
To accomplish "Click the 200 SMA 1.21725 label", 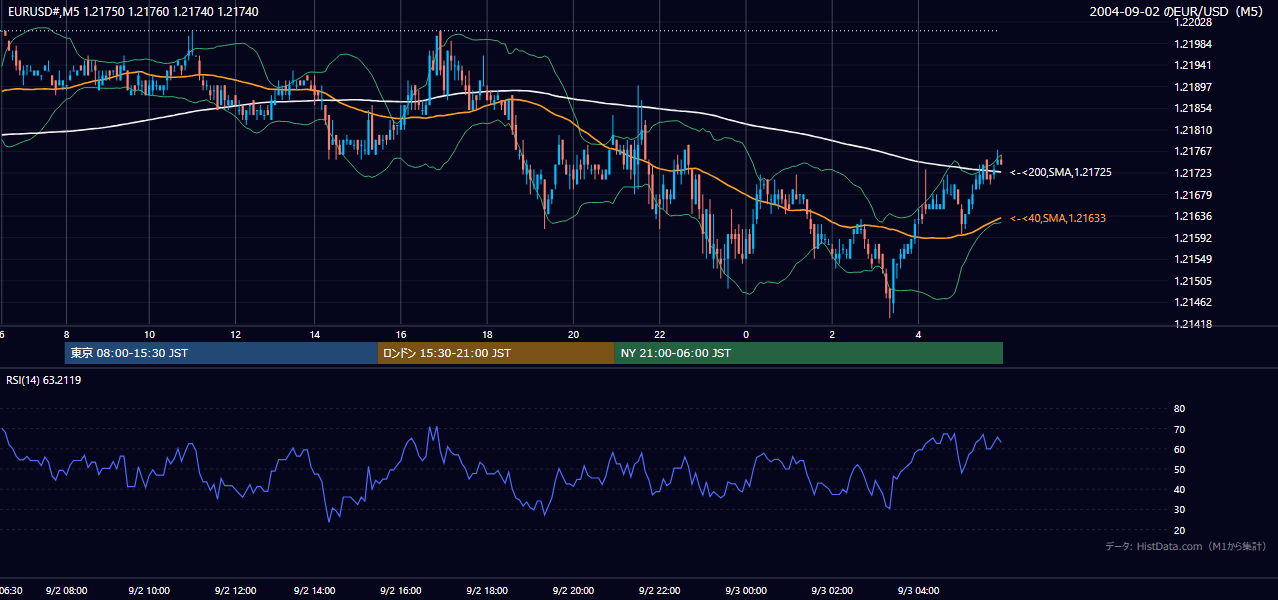I will [x=1061, y=172].
